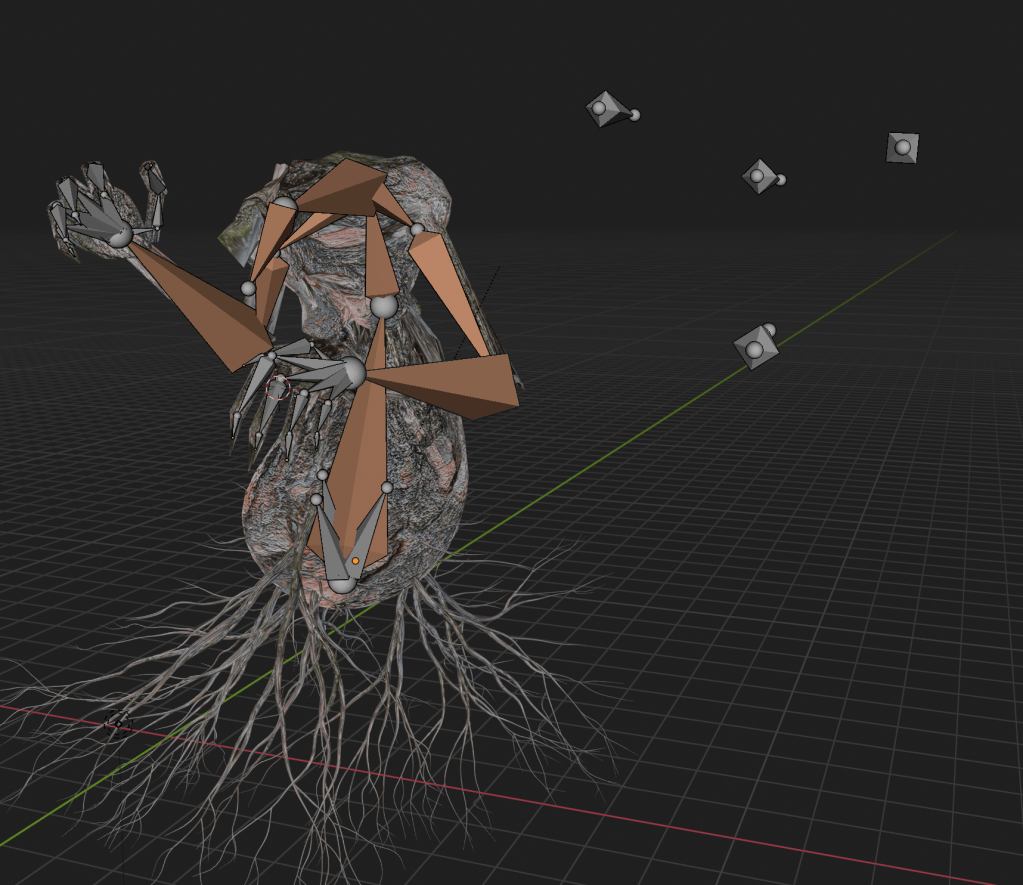
Task: Select the large ball joint at the lower hand
Action: tap(353, 373)
